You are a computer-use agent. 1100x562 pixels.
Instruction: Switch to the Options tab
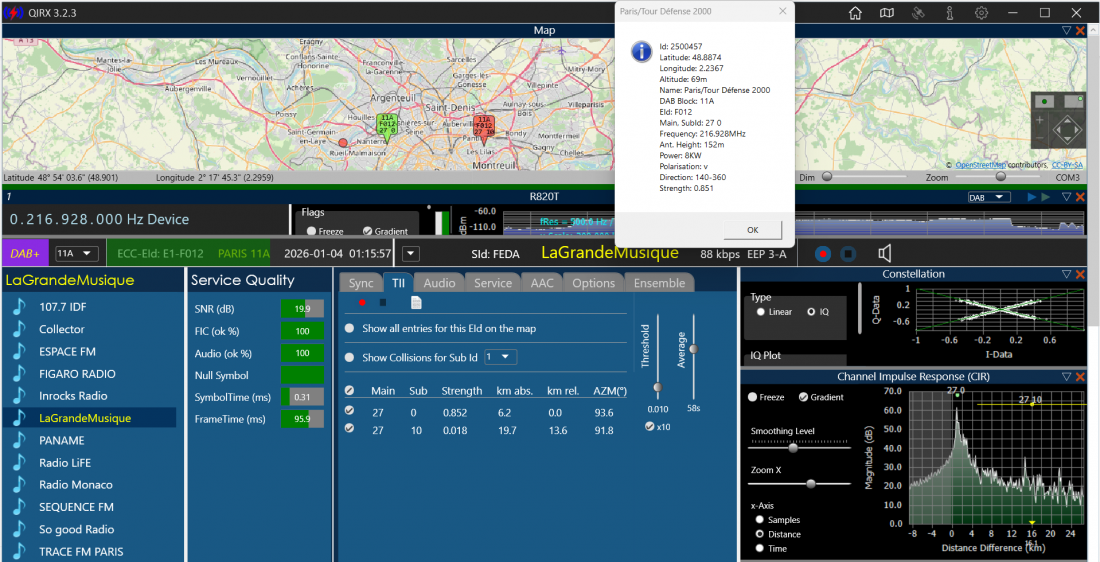593,283
